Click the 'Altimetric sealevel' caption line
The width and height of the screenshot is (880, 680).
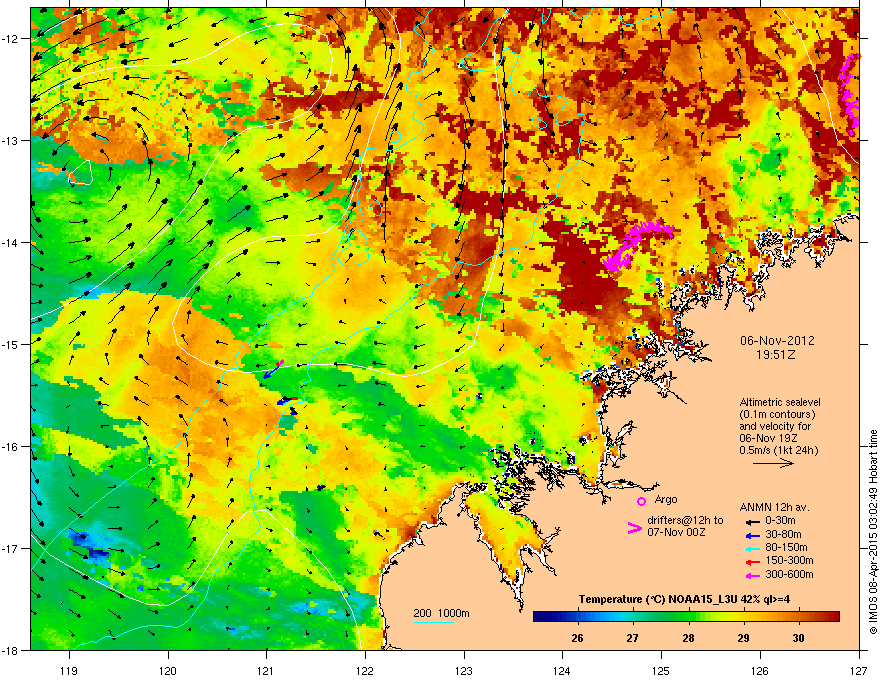pos(780,402)
